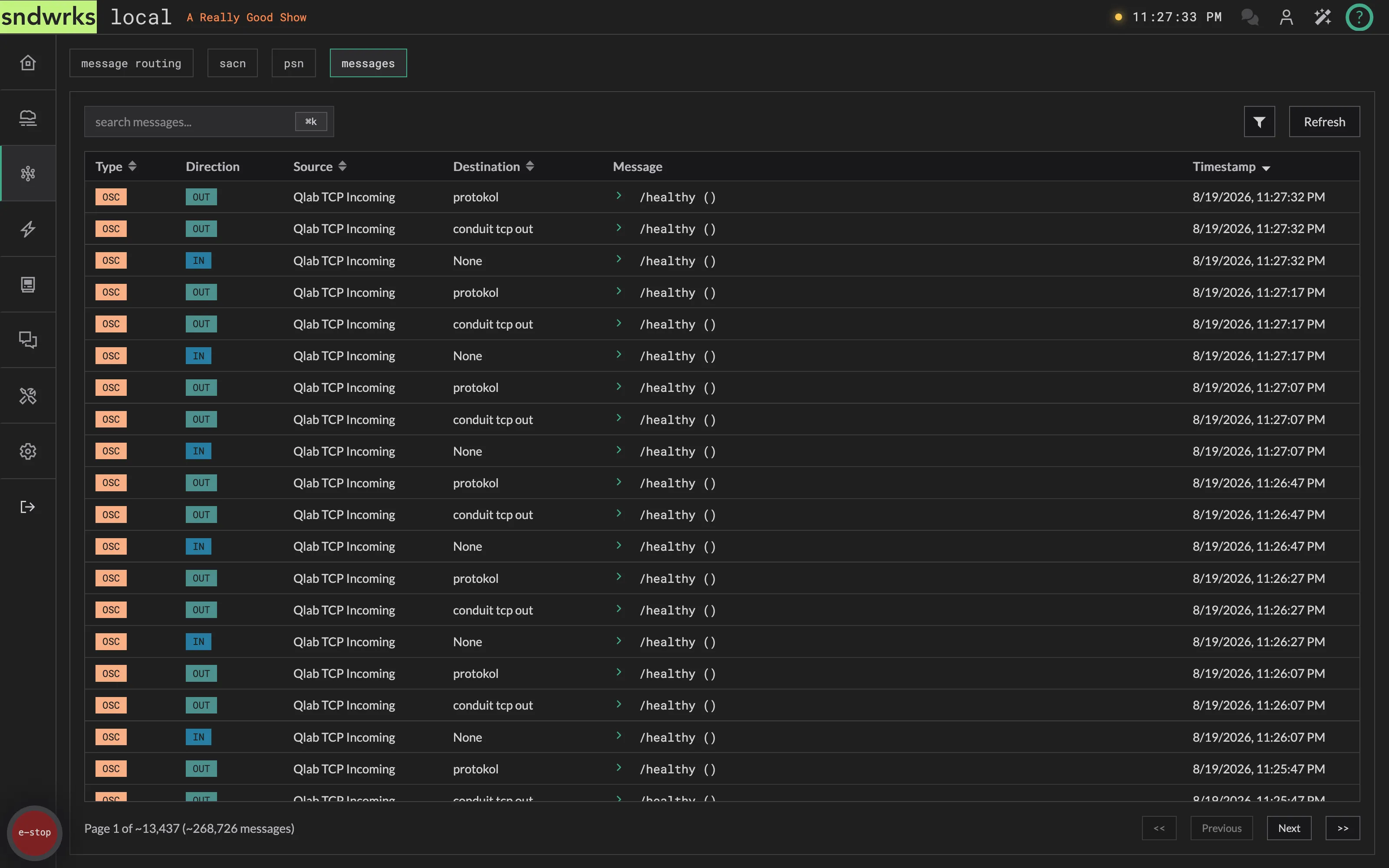The image size is (1389, 868).
Task: Click the OUT badge in 11:26:47 conduit row
Action: tap(201, 514)
